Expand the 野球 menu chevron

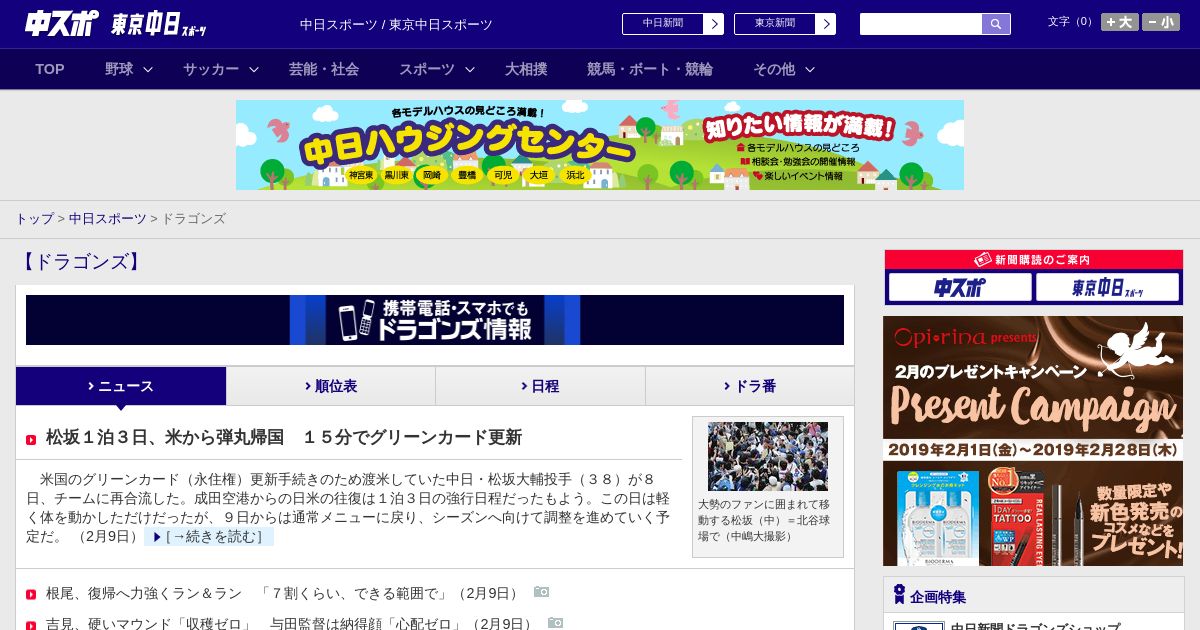coord(148,69)
